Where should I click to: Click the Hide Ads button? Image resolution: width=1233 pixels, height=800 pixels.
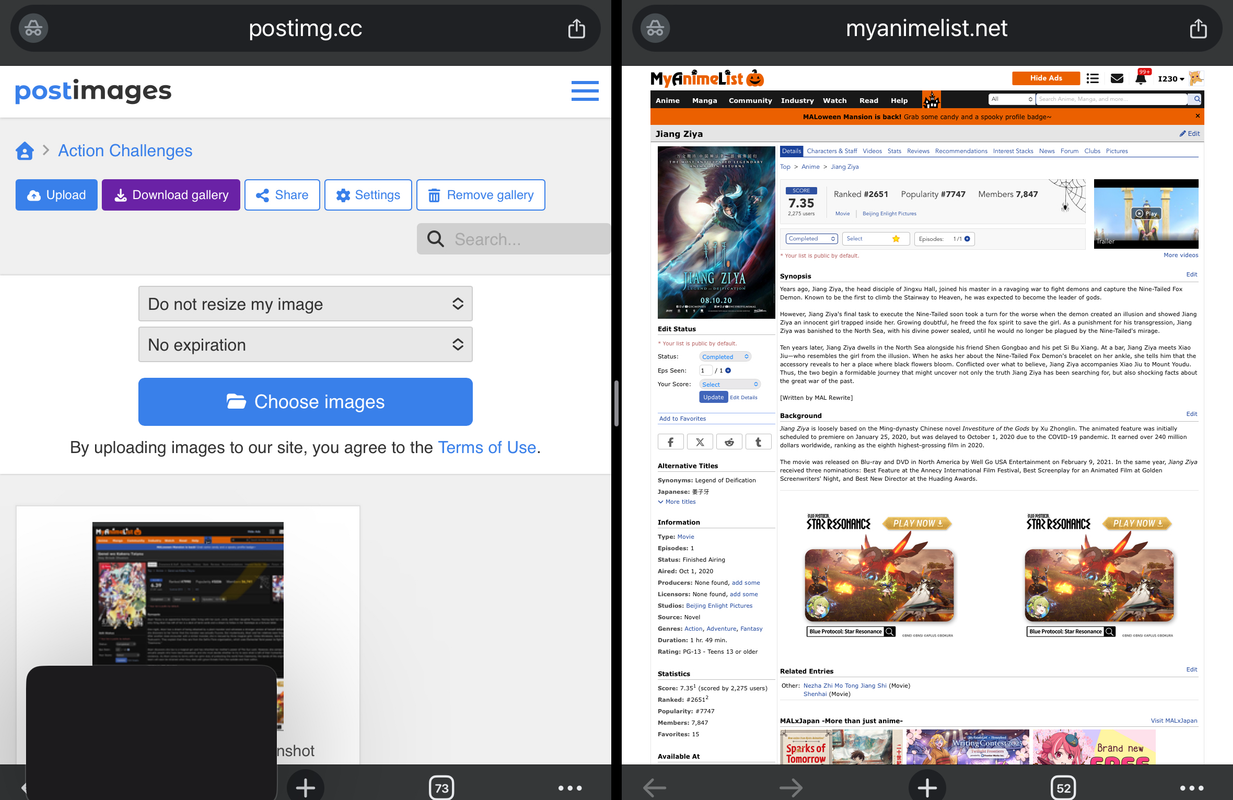1046,78
